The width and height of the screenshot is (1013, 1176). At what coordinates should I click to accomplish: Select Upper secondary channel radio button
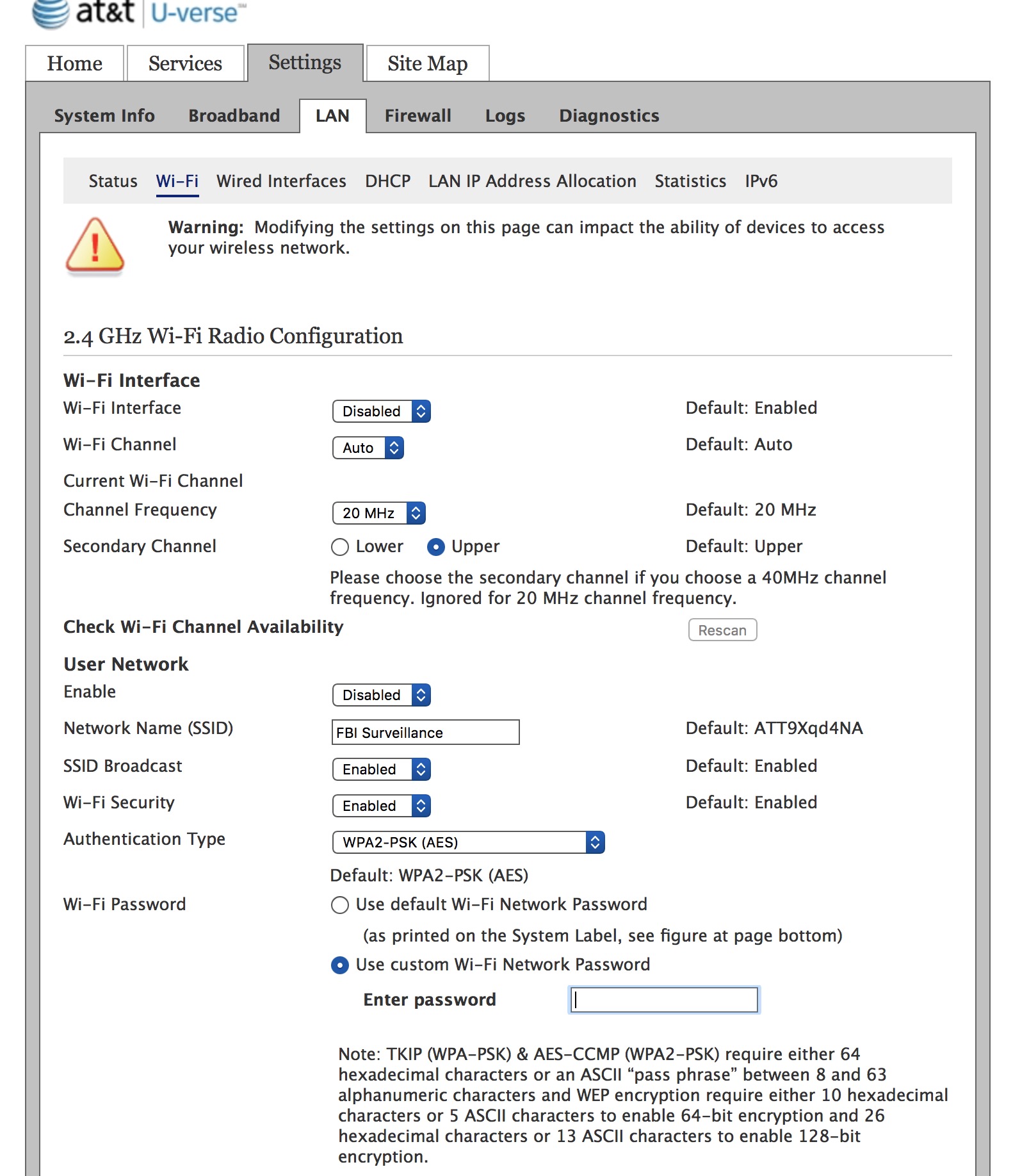(x=435, y=547)
